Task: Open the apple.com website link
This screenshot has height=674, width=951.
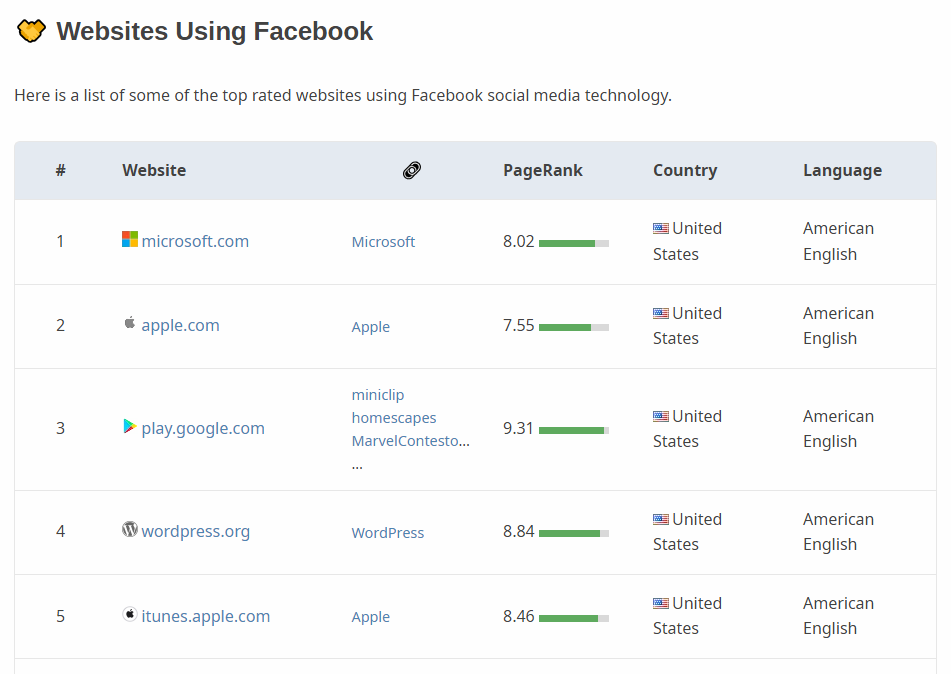Action: pyautogui.click(x=181, y=324)
